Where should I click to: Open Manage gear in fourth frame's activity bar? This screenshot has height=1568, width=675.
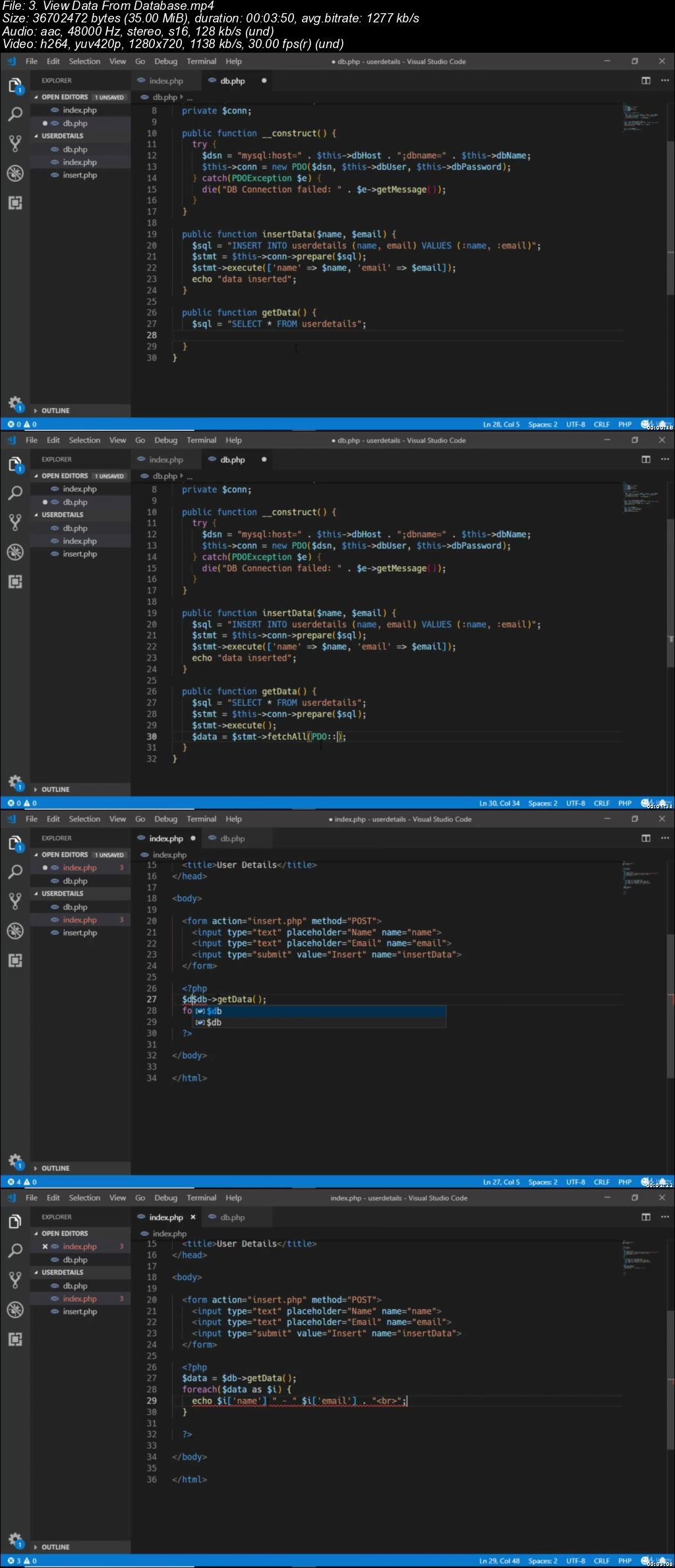pyautogui.click(x=15, y=1540)
